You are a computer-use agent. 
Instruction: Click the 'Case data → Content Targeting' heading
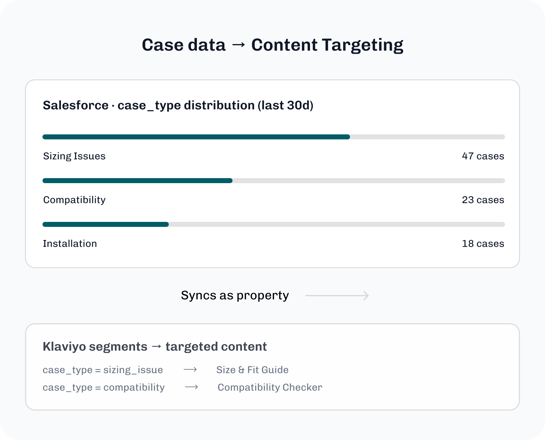272,45
